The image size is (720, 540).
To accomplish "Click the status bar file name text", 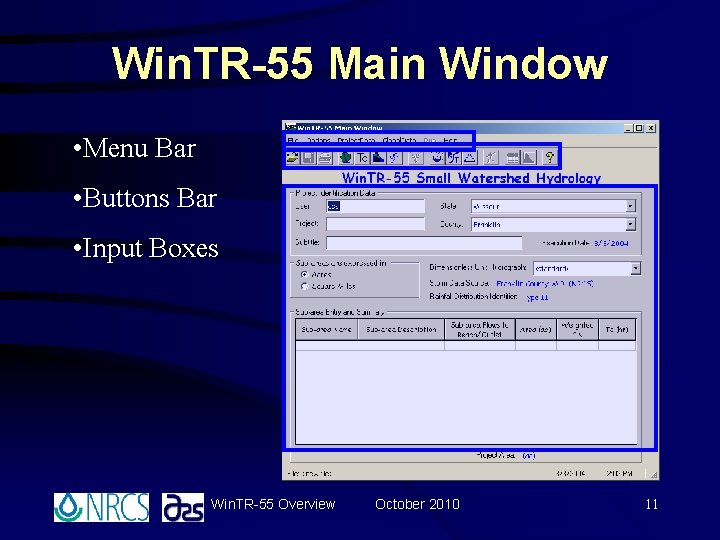I will click(x=309, y=473).
